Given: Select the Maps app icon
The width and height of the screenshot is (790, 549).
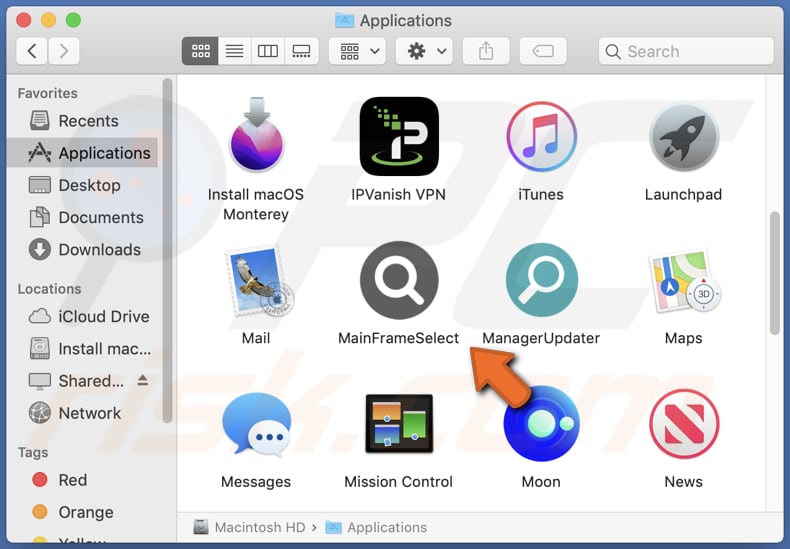Looking at the screenshot, I should coord(684,280).
